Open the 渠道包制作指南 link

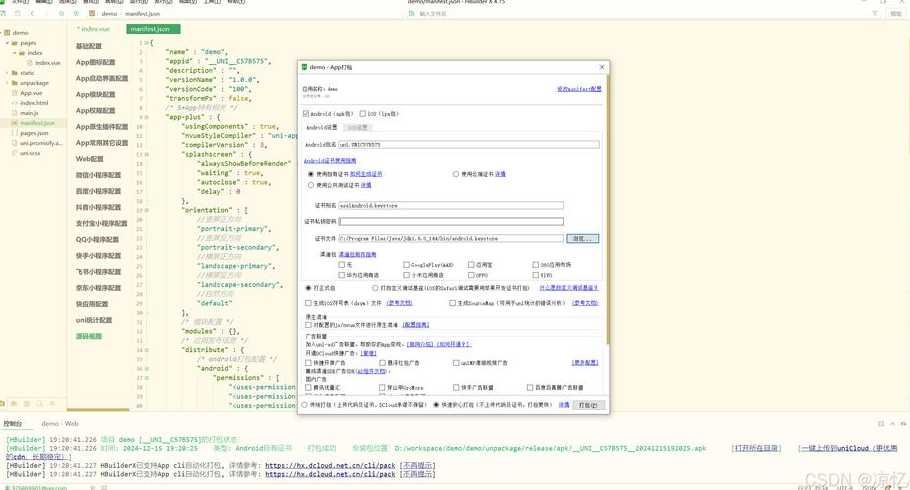click(357, 254)
